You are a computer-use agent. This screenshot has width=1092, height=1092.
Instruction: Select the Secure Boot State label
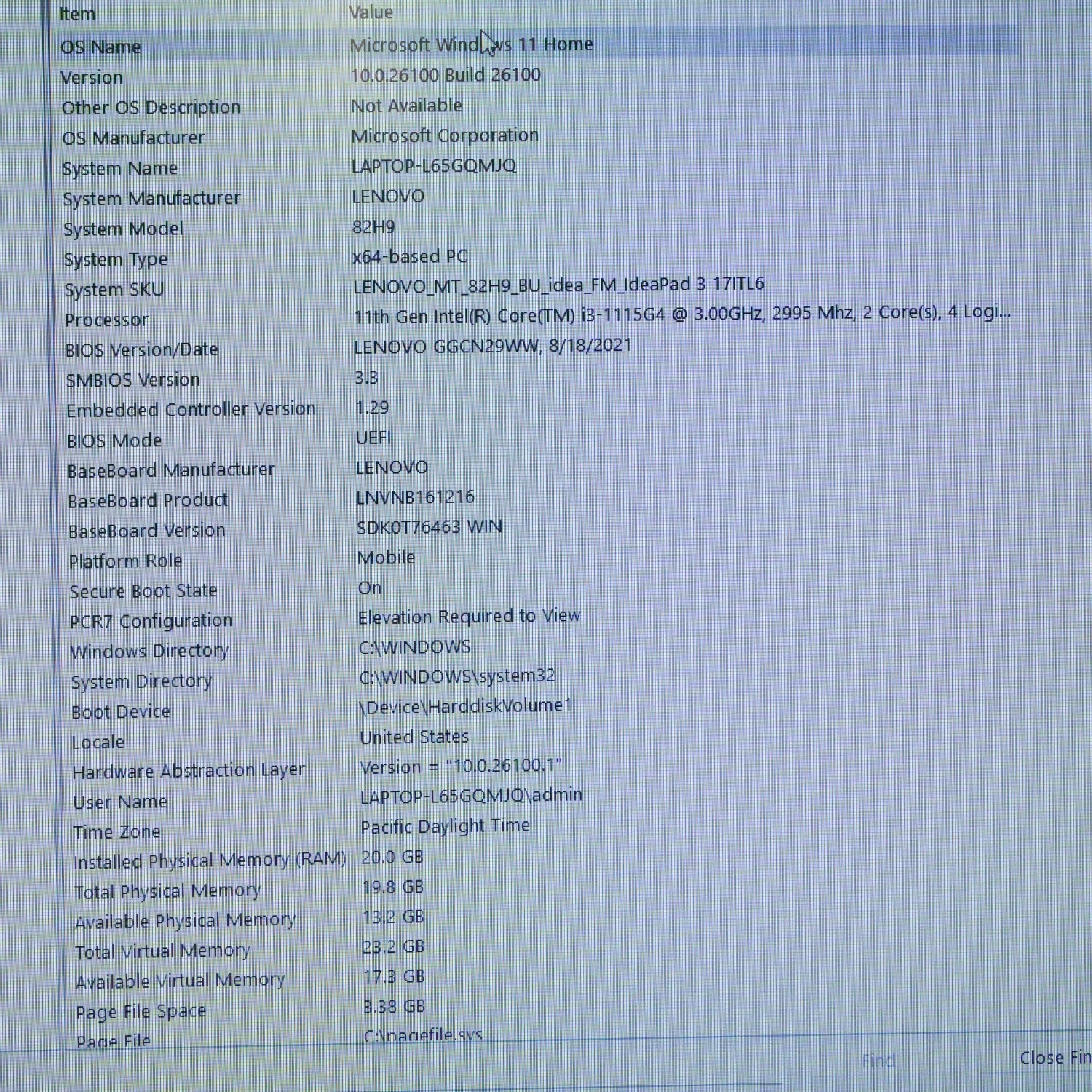pos(143,591)
